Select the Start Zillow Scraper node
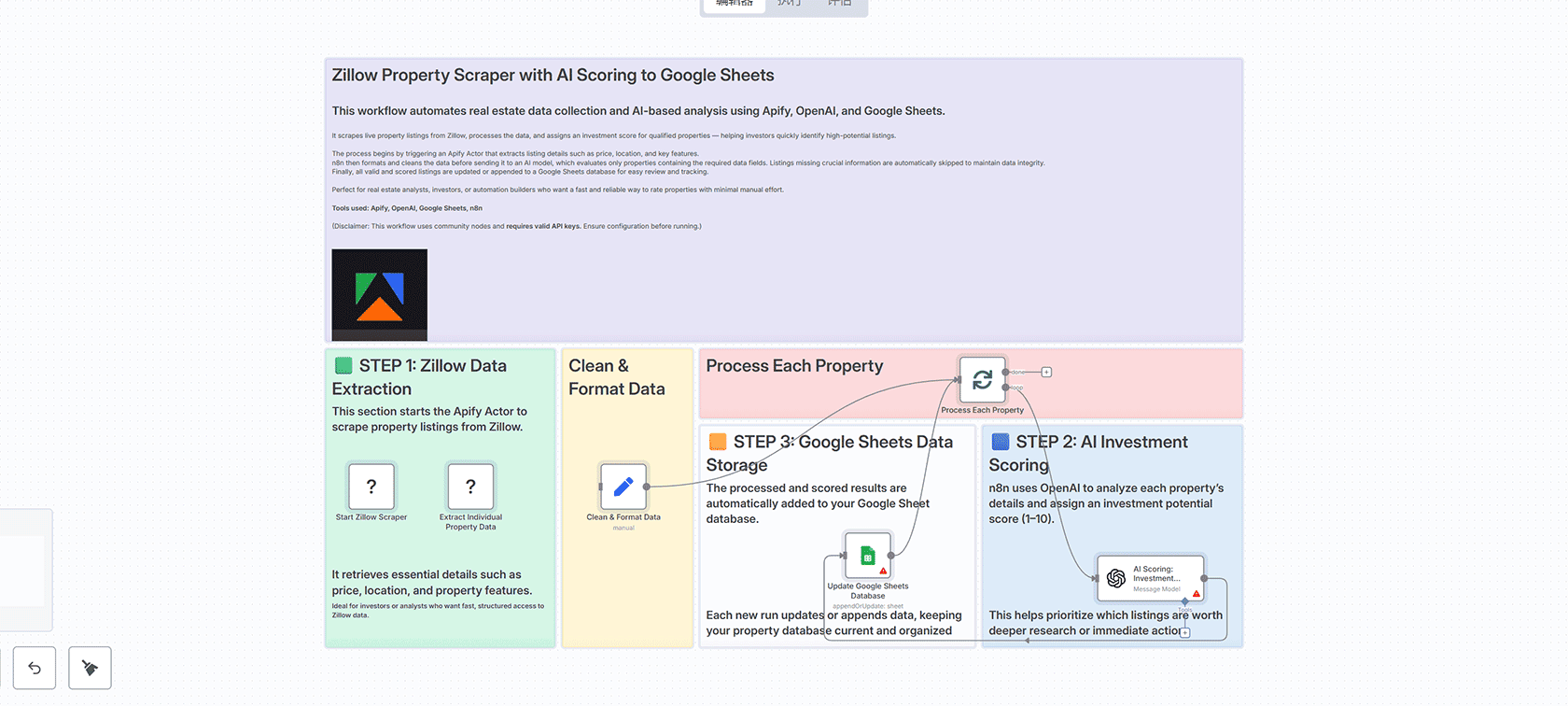1568x706 pixels. click(371, 487)
